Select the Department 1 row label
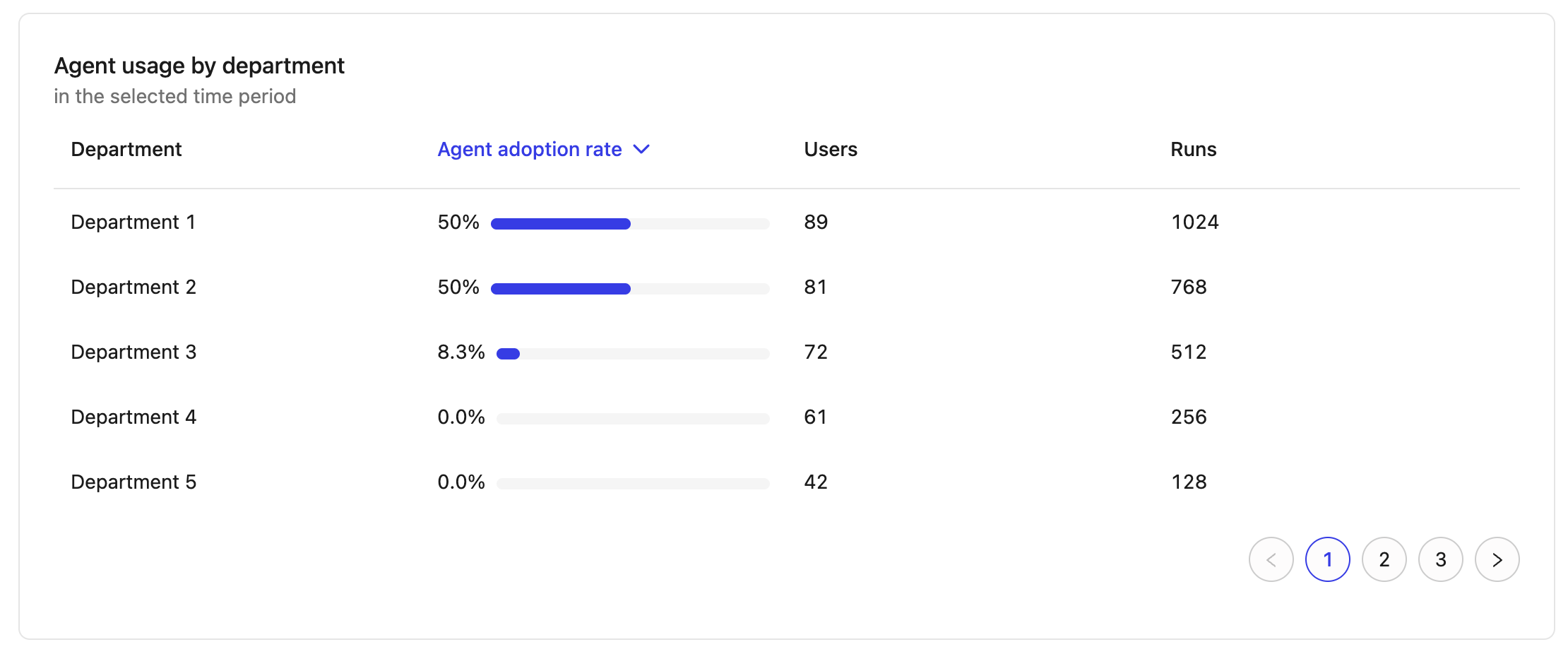1568x654 pixels. point(133,222)
